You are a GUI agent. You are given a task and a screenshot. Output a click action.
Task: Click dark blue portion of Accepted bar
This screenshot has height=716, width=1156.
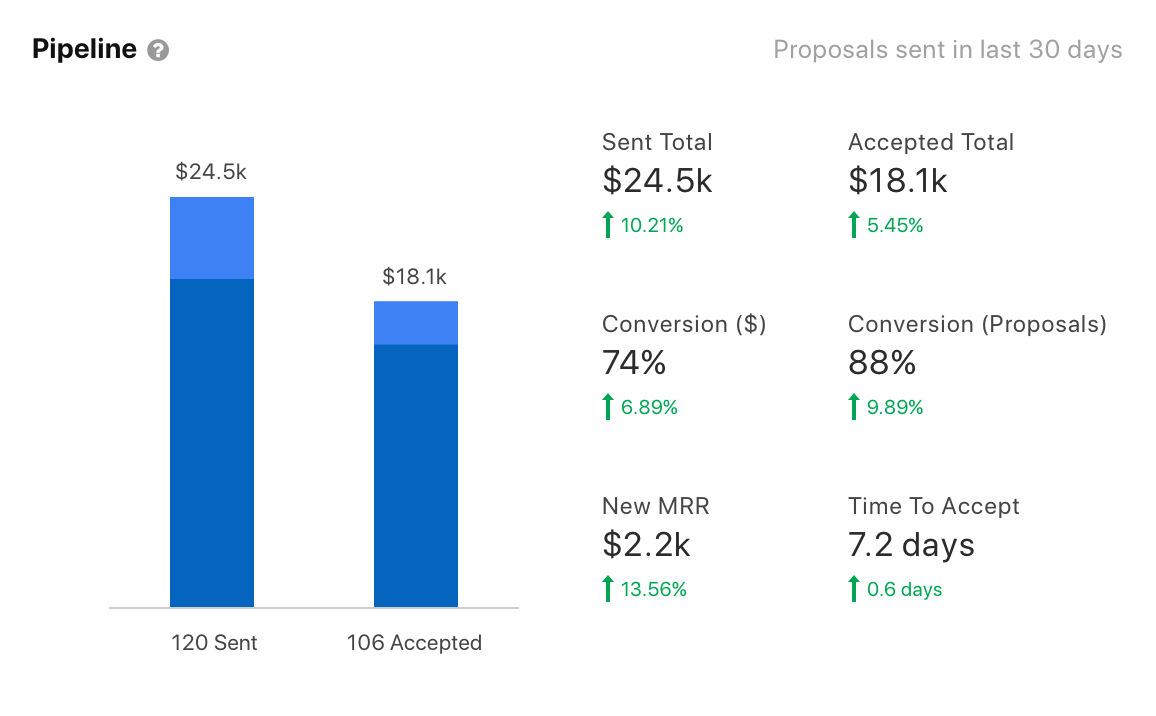(x=416, y=476)
